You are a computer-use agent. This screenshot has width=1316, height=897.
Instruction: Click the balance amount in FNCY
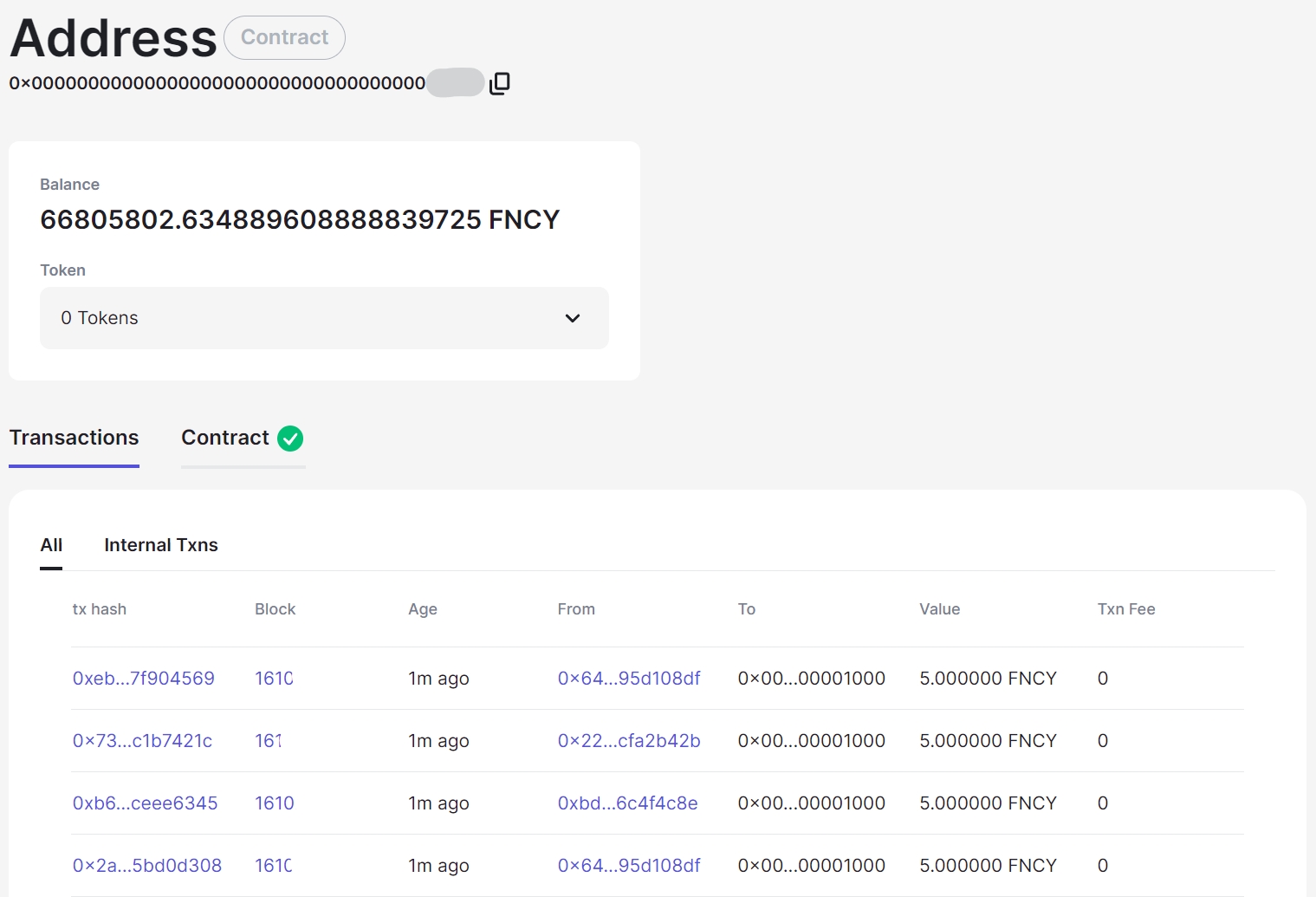[300, 220]
